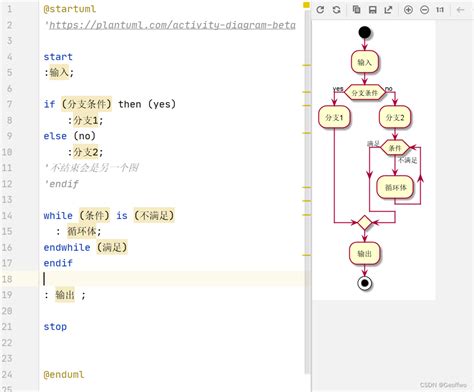The image size is (474, 392).
Task: Zoom in on the diagram preview
Action: [x=408, y=10]
